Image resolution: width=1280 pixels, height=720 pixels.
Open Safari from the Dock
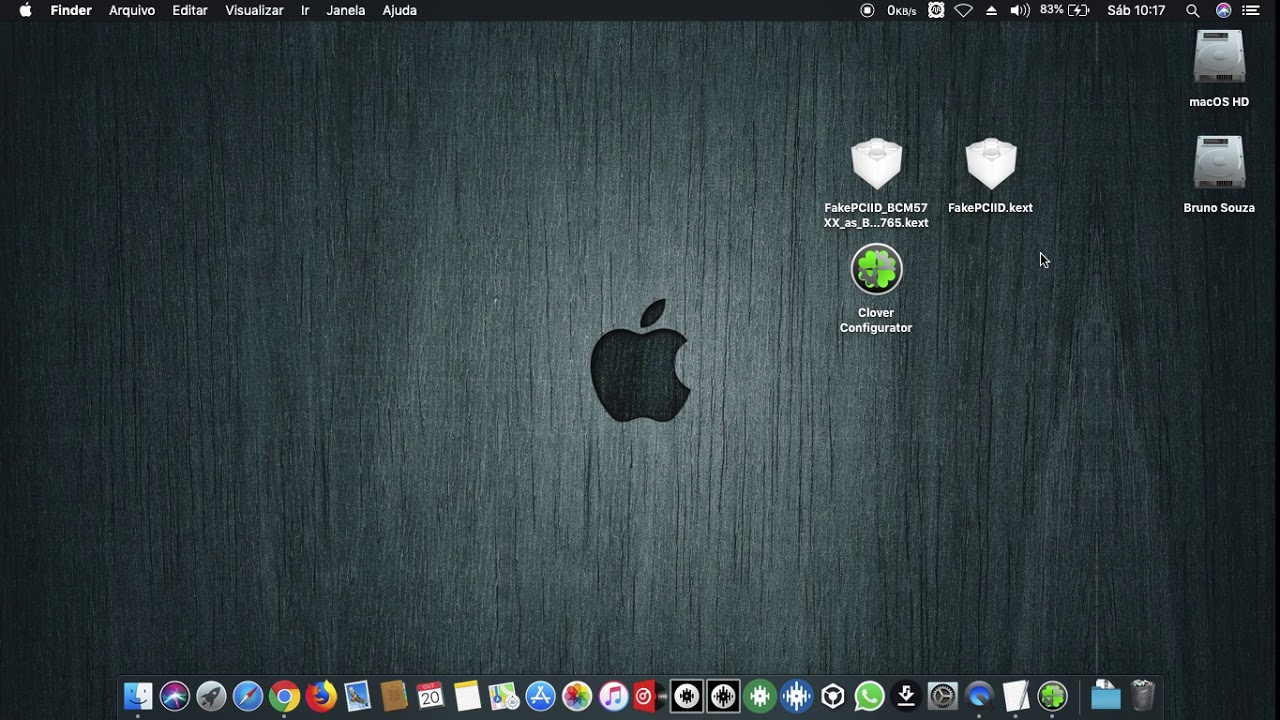click(x=248, y=696)
